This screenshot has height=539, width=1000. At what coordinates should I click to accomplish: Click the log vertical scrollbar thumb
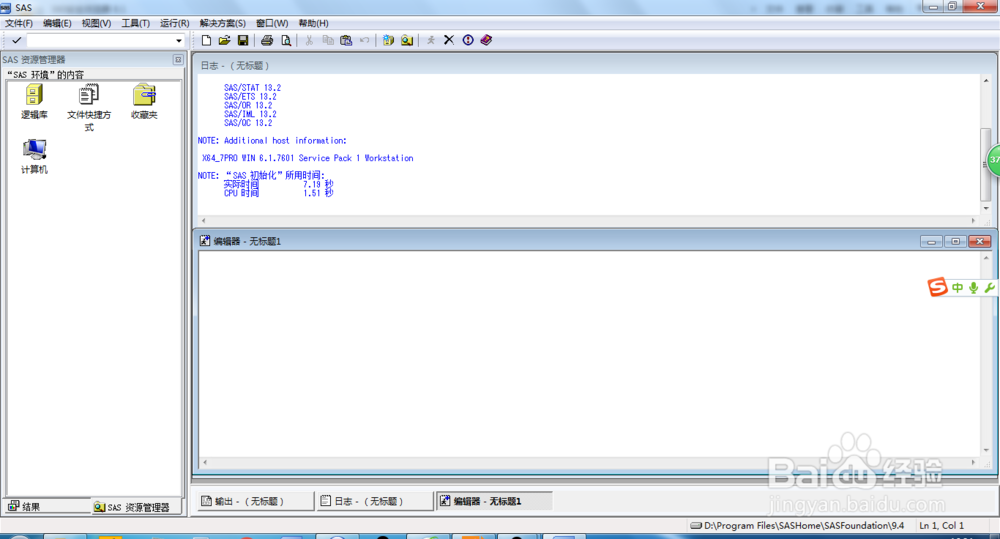(x=986, y=164)
